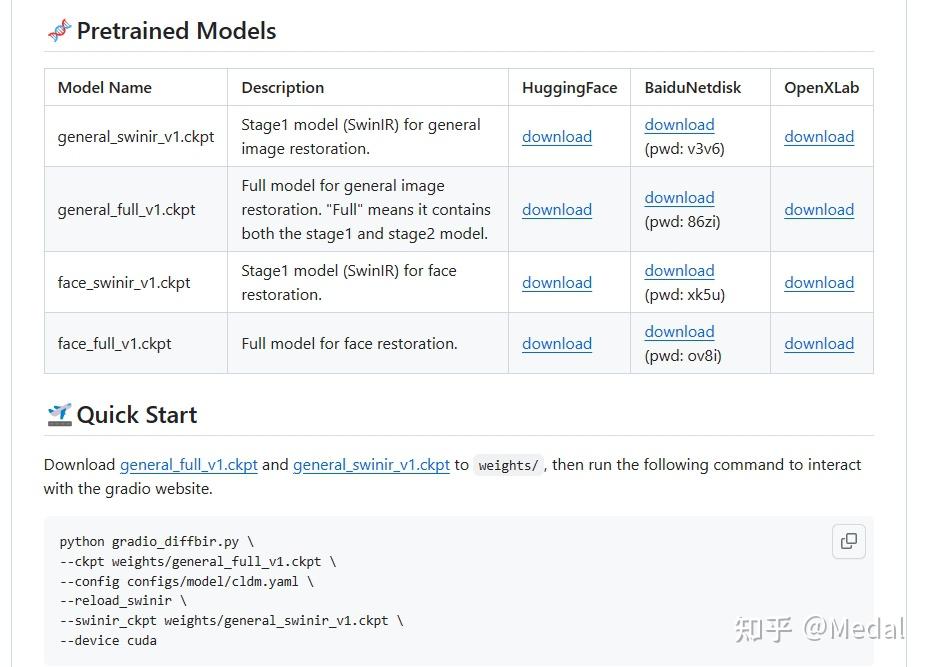Download general_full_v1.ckpt from OpenXLab
Viewport: 929px width, 667px height.
tap(819, 210)
